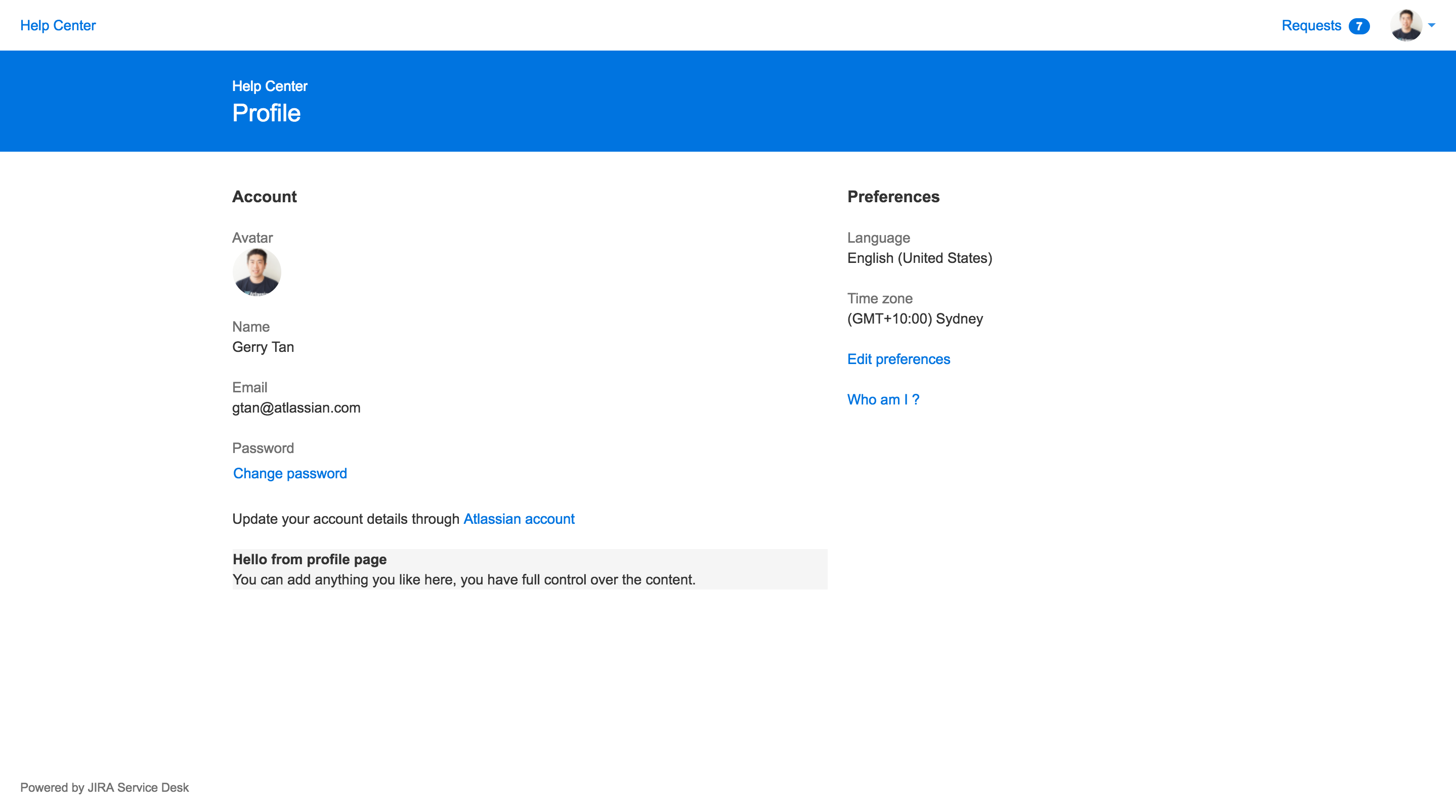Click Edit preferences link

click(x=898, y=359)
